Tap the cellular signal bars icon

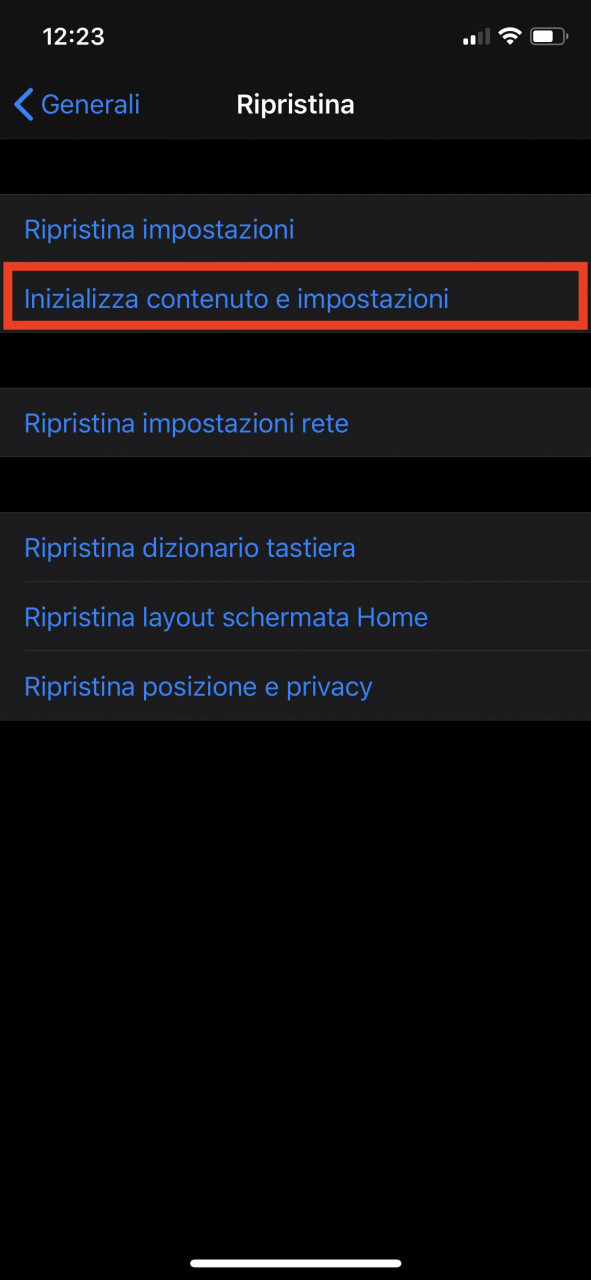(x=476, y=38)
